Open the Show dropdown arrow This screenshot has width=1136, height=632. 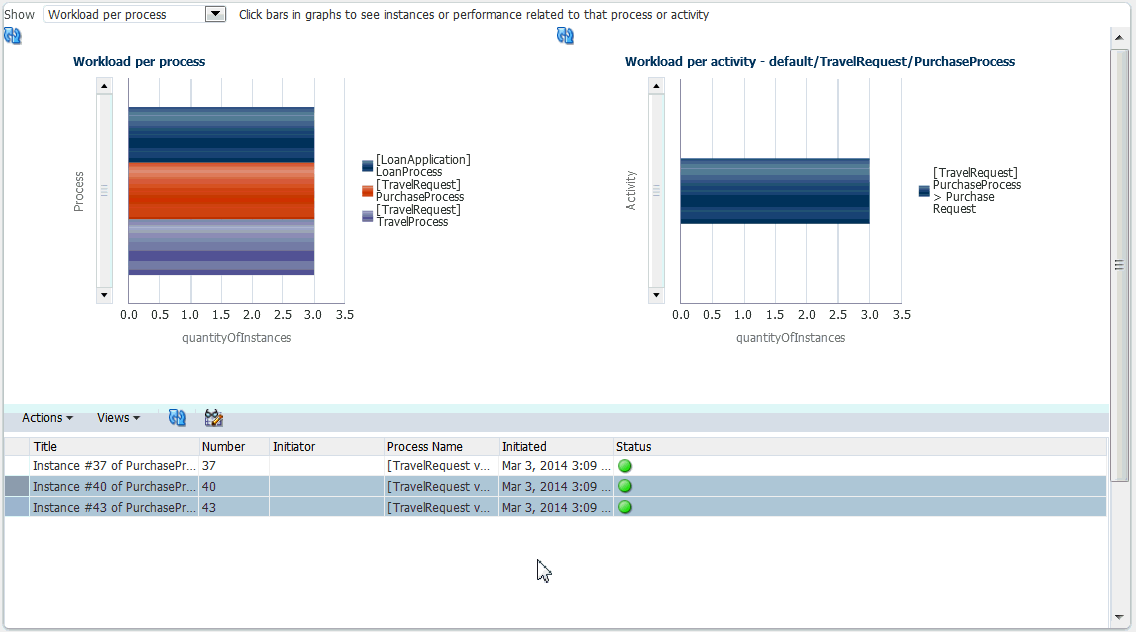point(215,14)
